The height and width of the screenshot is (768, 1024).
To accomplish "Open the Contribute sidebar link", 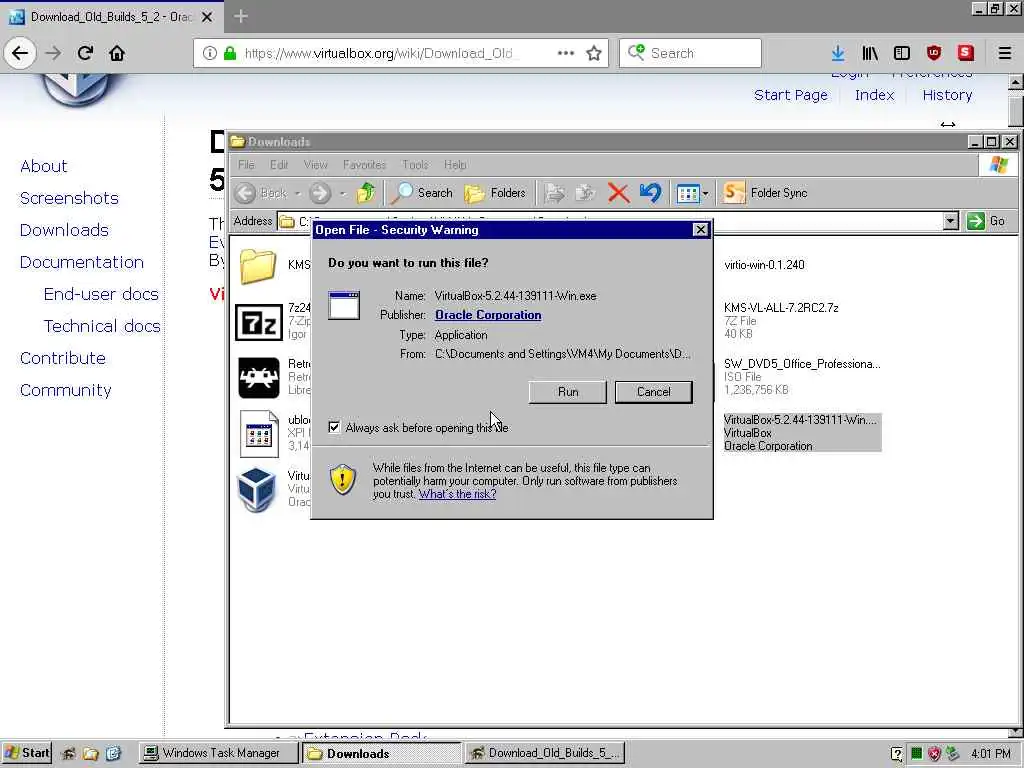I will click(63, 358).
